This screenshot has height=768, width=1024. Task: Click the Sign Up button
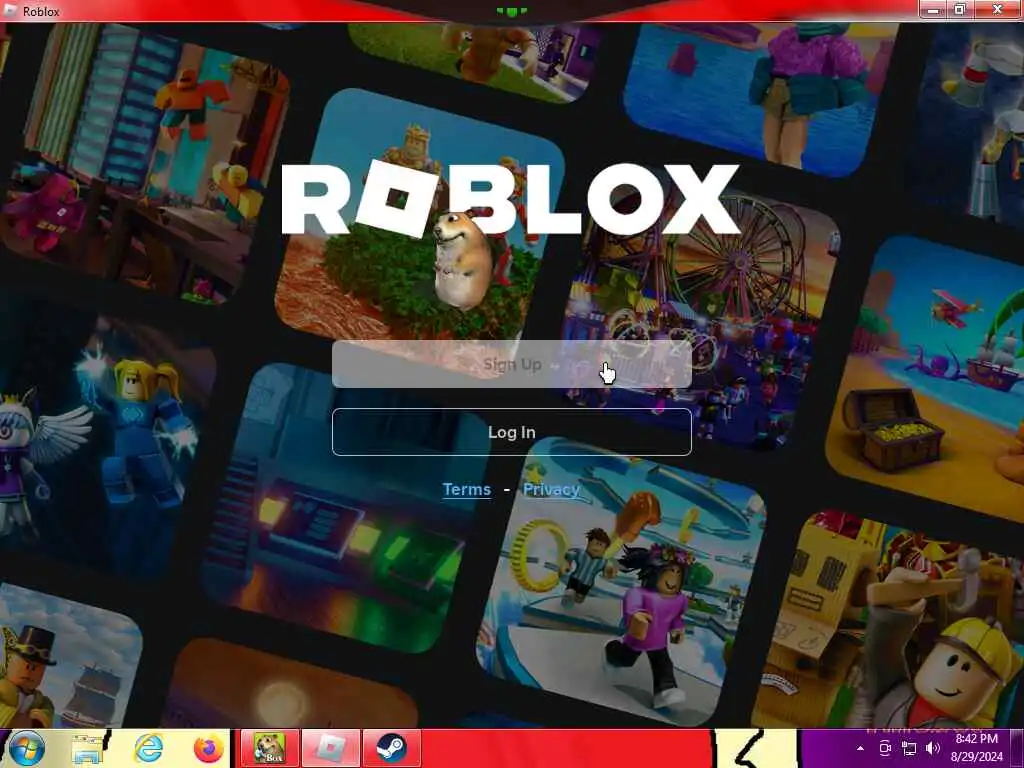pyautogui.click(x=511, y=364)
